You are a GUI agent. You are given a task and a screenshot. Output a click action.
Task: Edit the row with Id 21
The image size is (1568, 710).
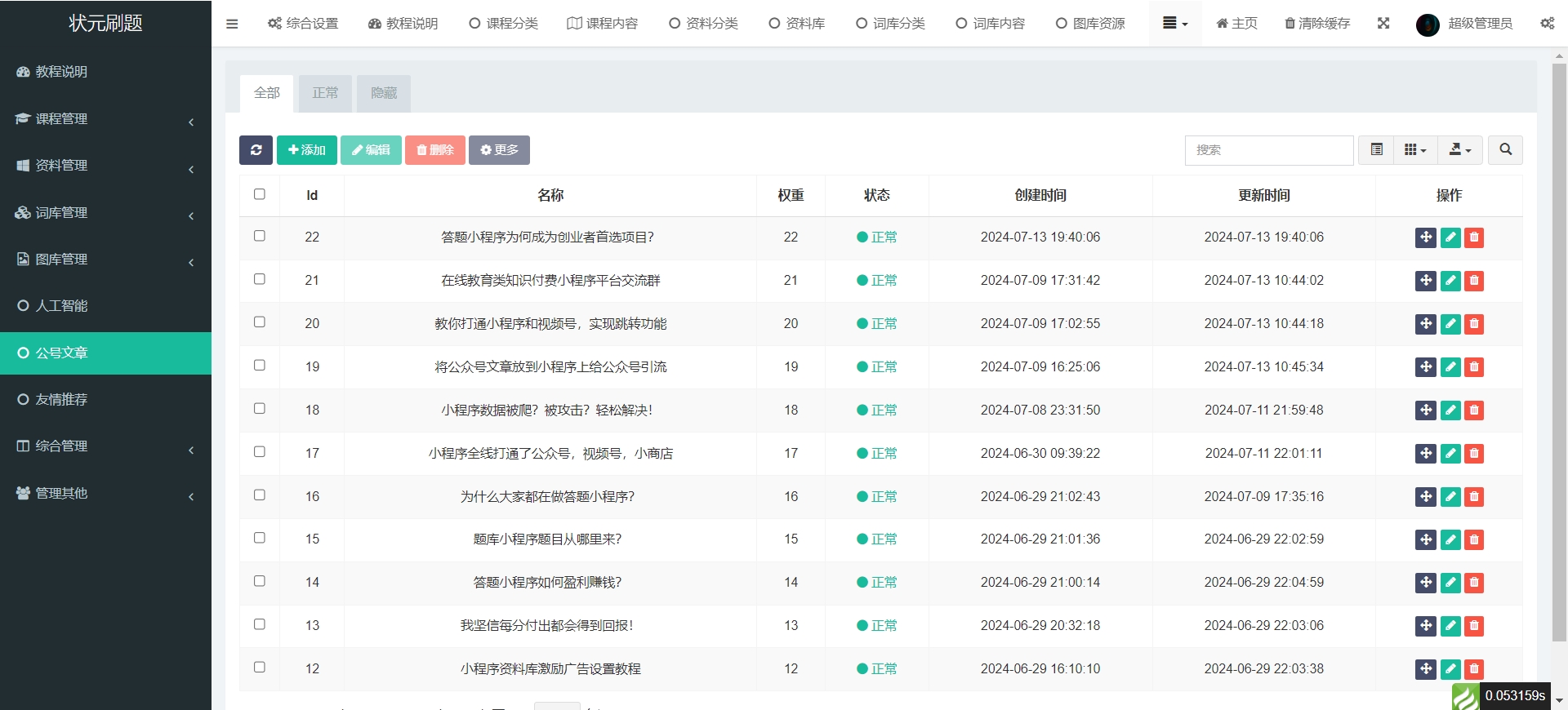(x=1450, y=281)
